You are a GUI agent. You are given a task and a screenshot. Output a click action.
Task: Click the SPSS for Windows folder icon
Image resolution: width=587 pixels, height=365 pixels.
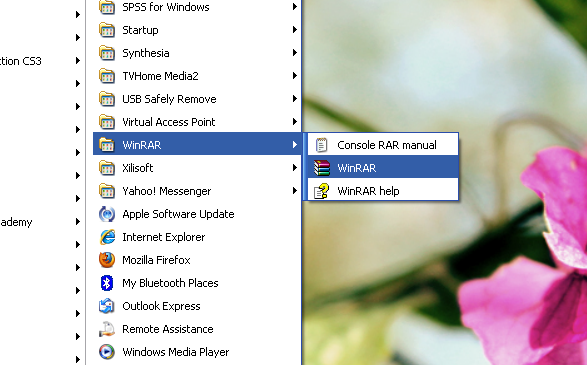107,7
